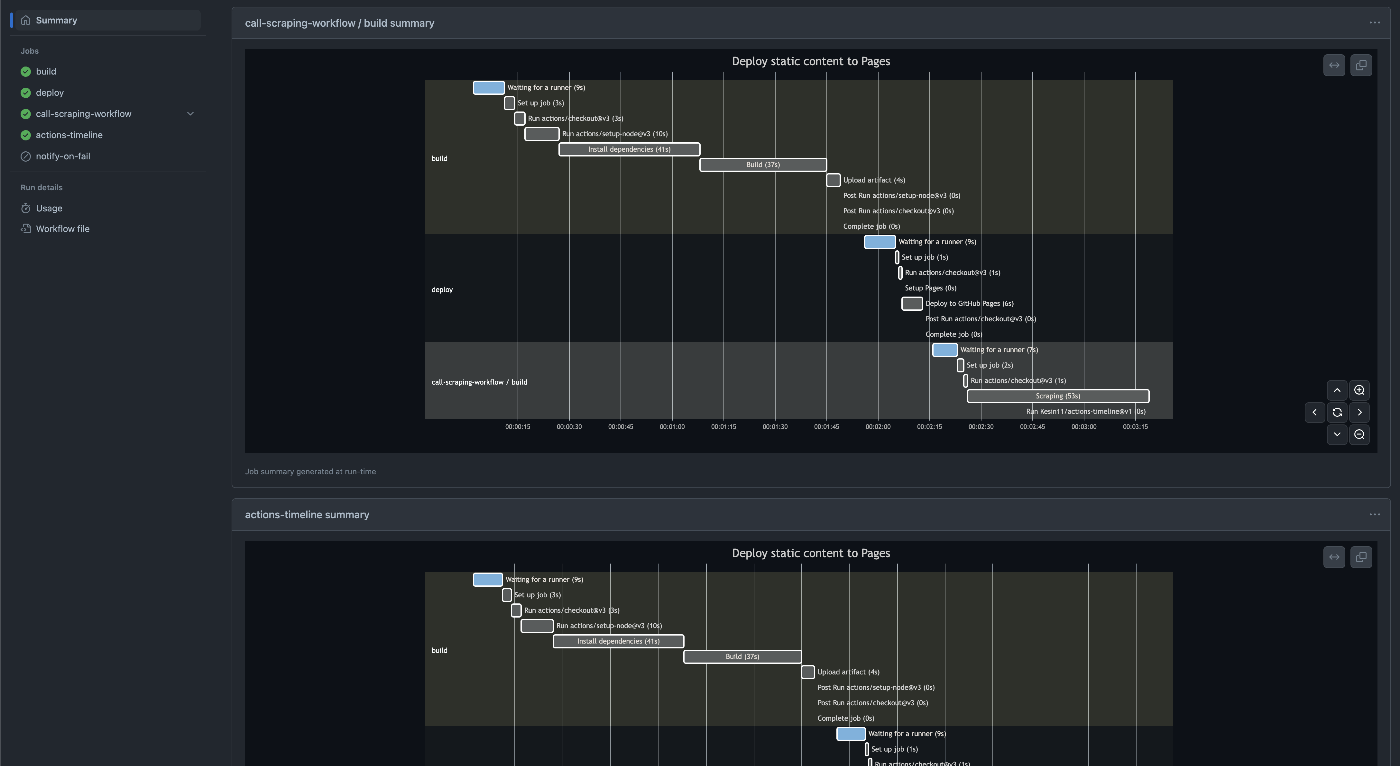1400x766 pixels.
Task: Click expand-width arrows icon in first diagram
Action: click(x=1334, y=65)
